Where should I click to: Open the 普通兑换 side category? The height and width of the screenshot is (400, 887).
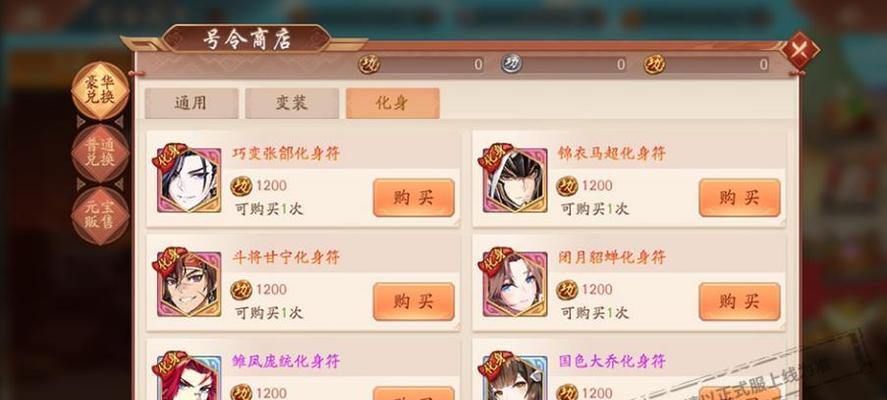point(100,153)
